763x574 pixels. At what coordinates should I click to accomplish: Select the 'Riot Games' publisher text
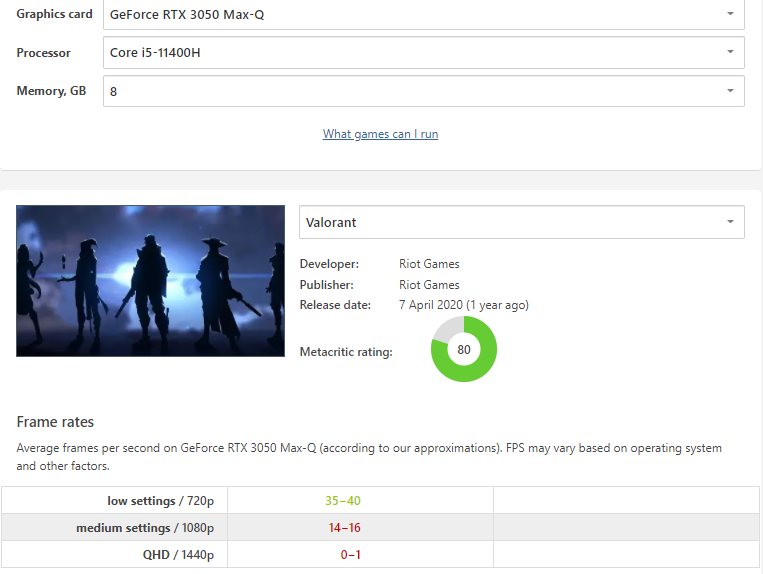tap(429, 285)
